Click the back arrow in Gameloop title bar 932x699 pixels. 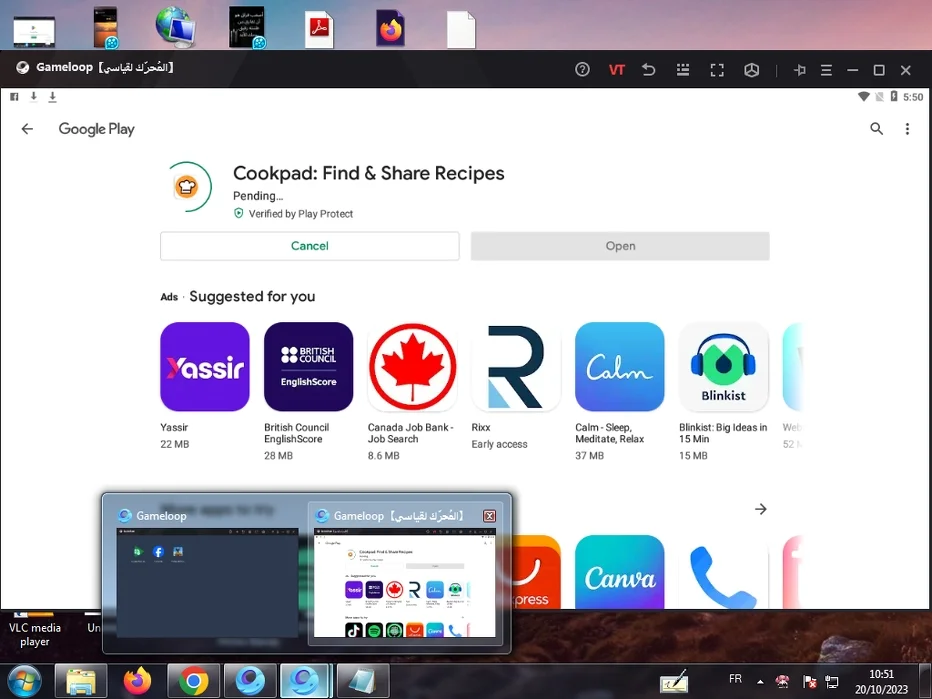(648, 70)
